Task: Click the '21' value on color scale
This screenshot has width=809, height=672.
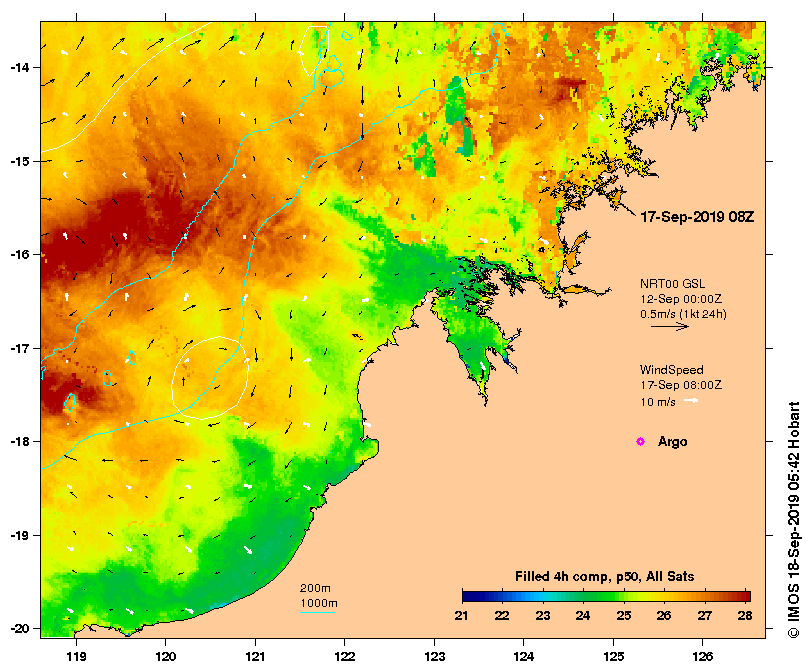Action: pyautogui.click(x=461, y=615)
